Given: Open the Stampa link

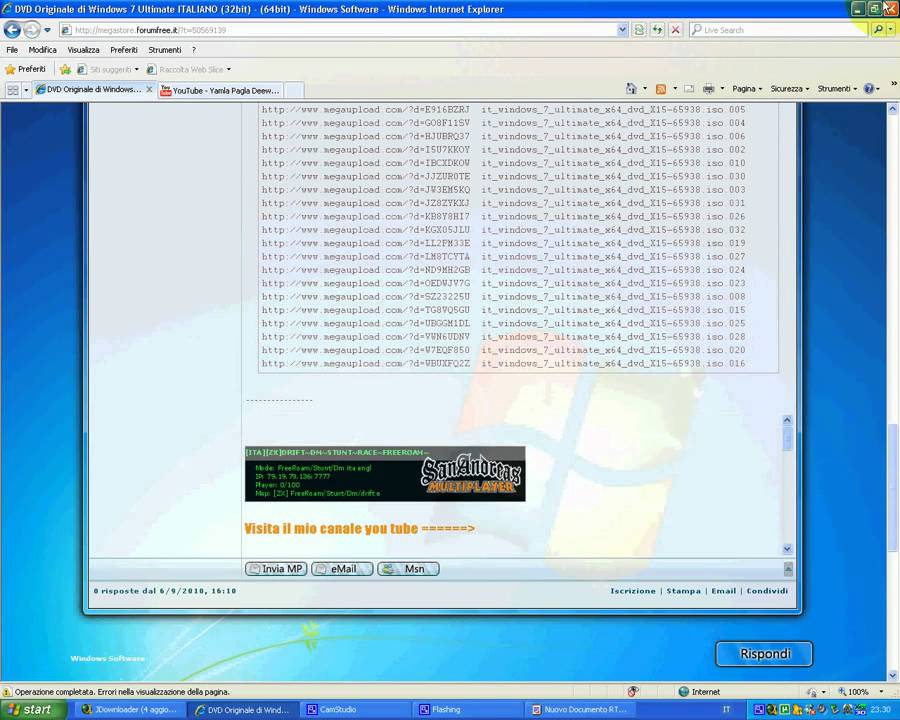Looking at the screenshot, I should [684, 591].
